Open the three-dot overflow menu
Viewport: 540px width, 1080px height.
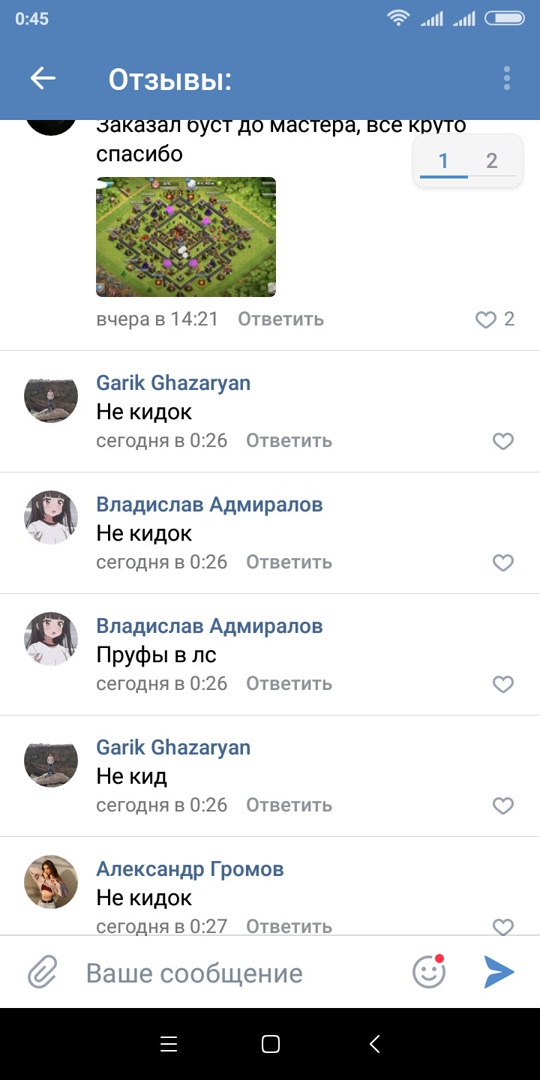507,79
